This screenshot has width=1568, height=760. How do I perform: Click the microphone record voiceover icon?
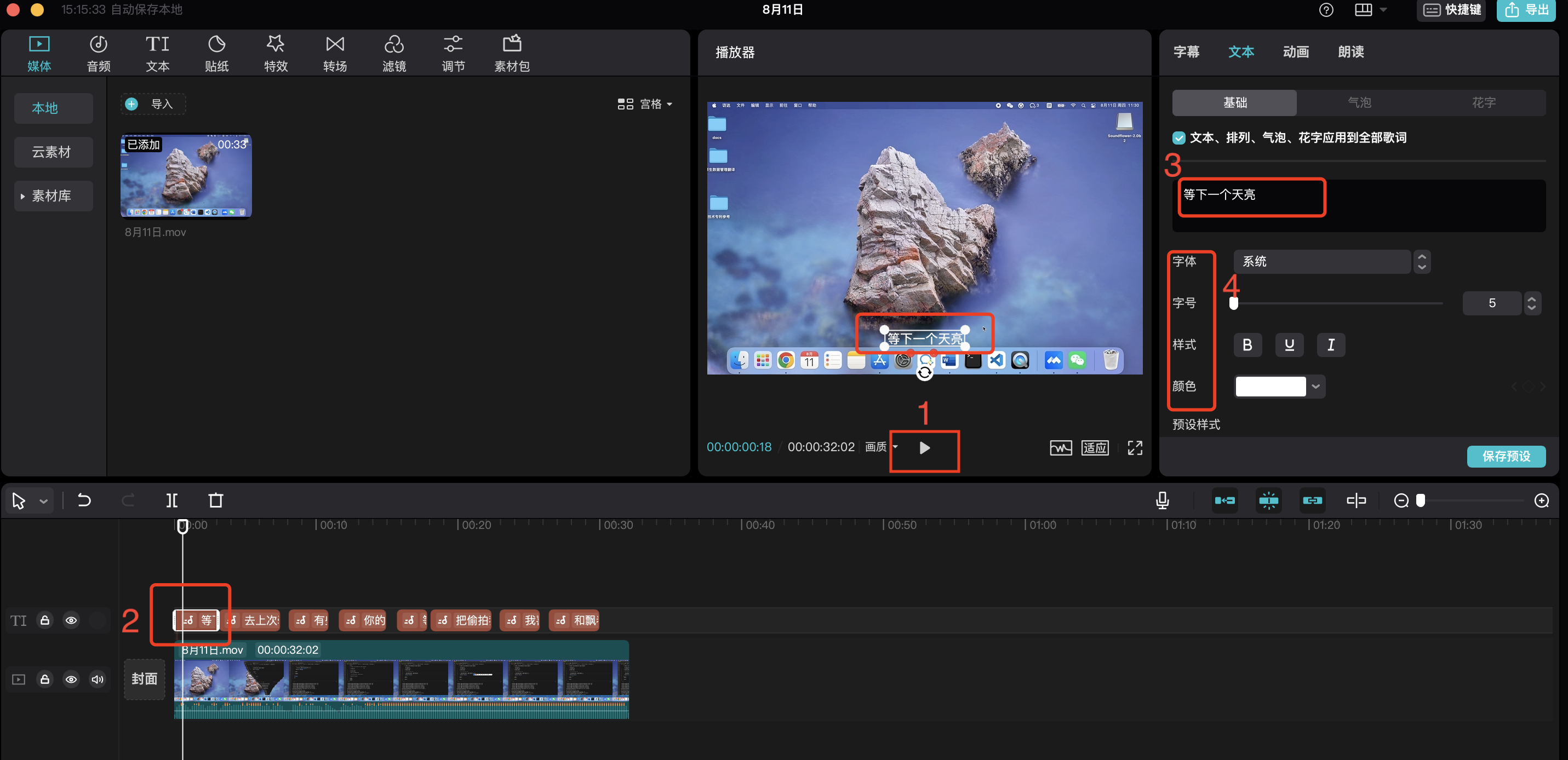coord(1162,500)
